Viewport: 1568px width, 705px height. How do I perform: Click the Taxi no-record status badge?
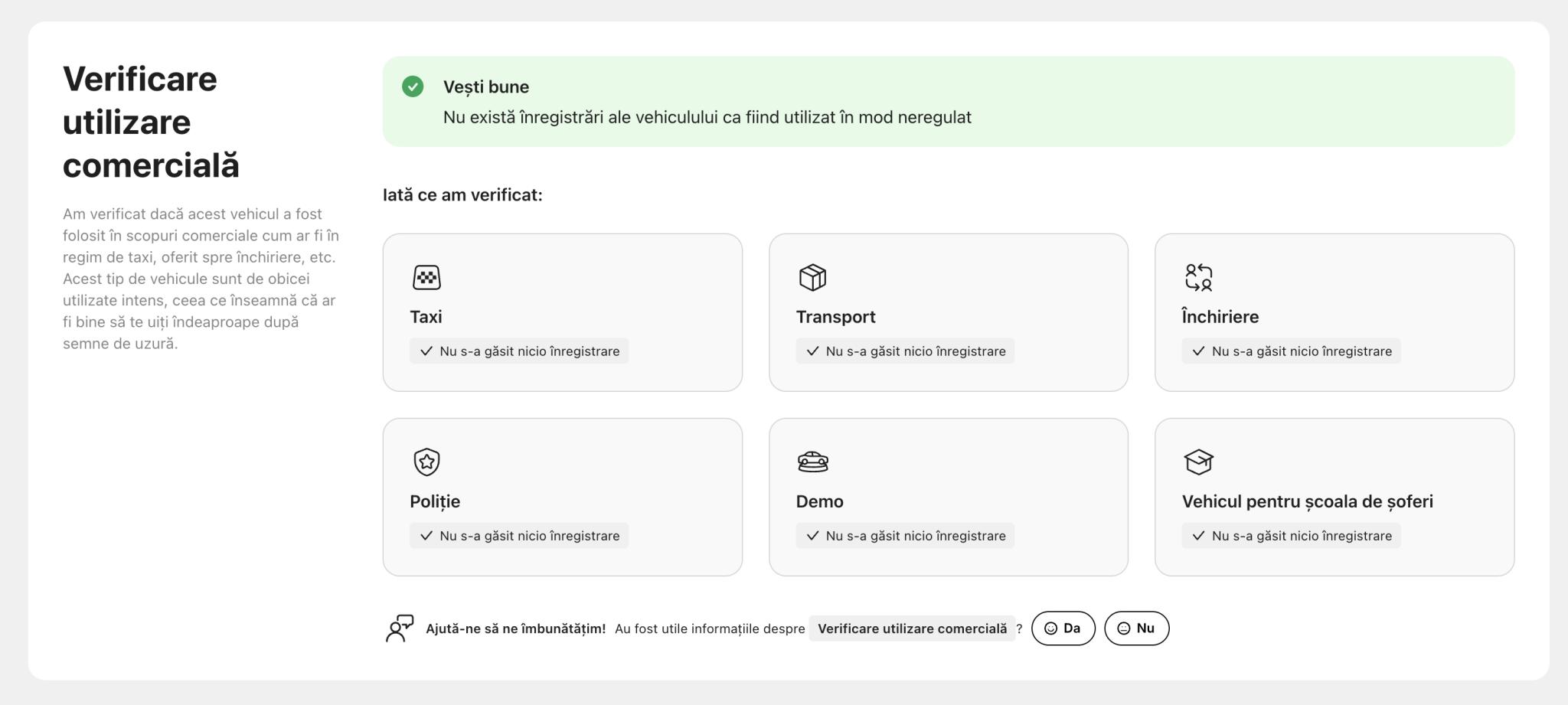(519, 351)
